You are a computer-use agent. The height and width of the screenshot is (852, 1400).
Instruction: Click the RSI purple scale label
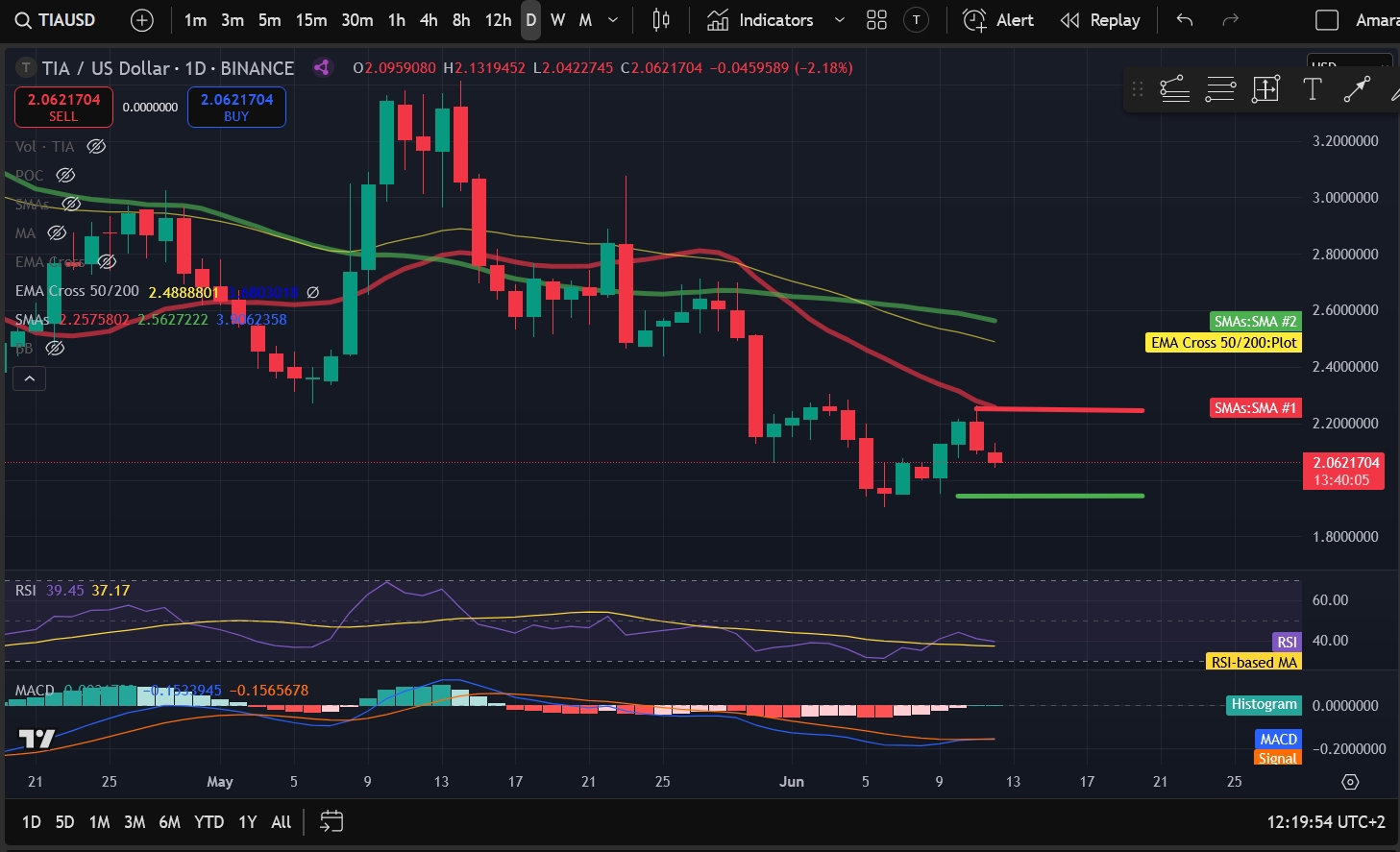(x=1287, y=642)
